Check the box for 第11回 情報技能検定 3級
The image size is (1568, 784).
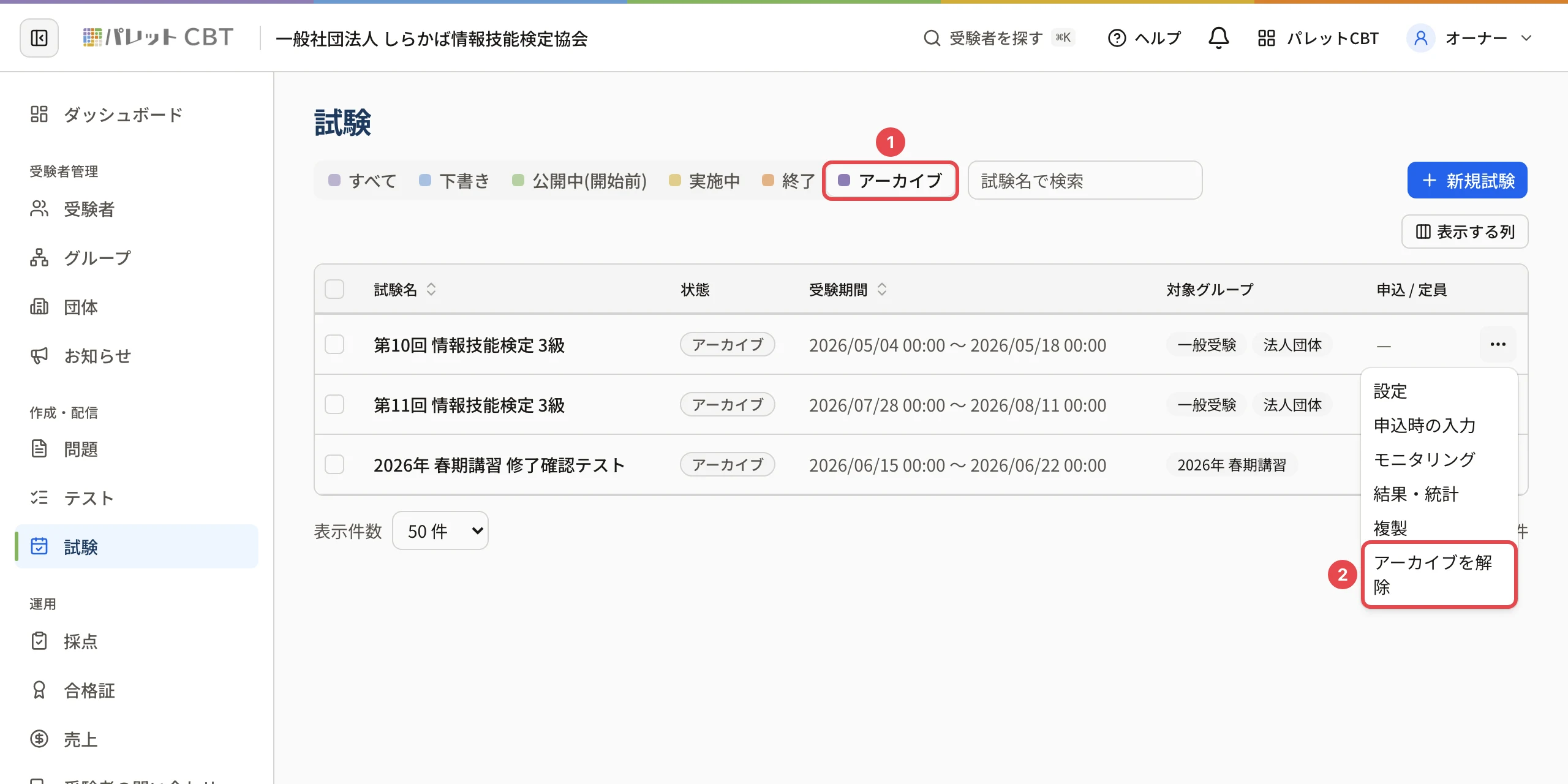pyautogui.click(x=334, y=404)
